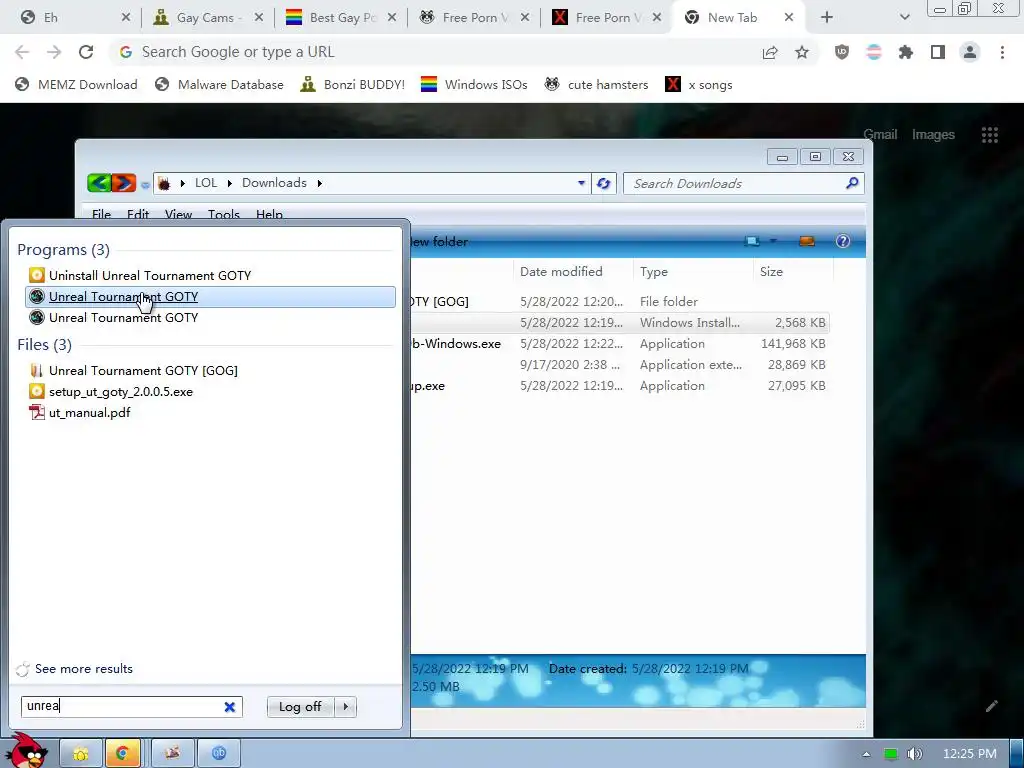The image size is (1024, 768).
Task: Open the Extensions puzzle icon
Action: coord(906,52)
